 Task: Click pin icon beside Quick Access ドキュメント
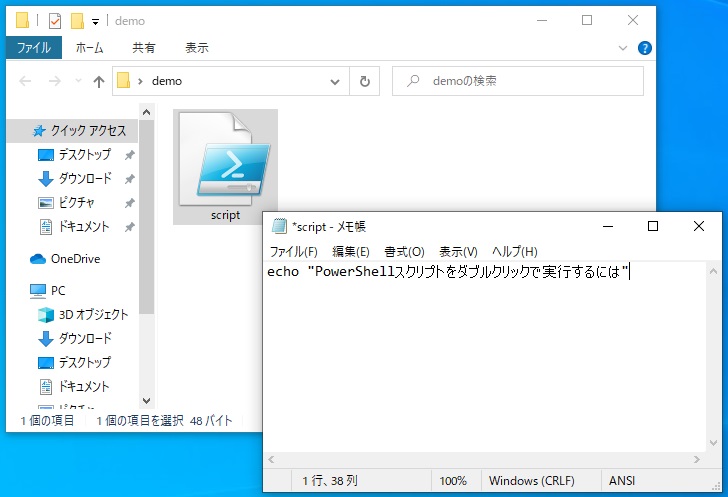[130, 227]
